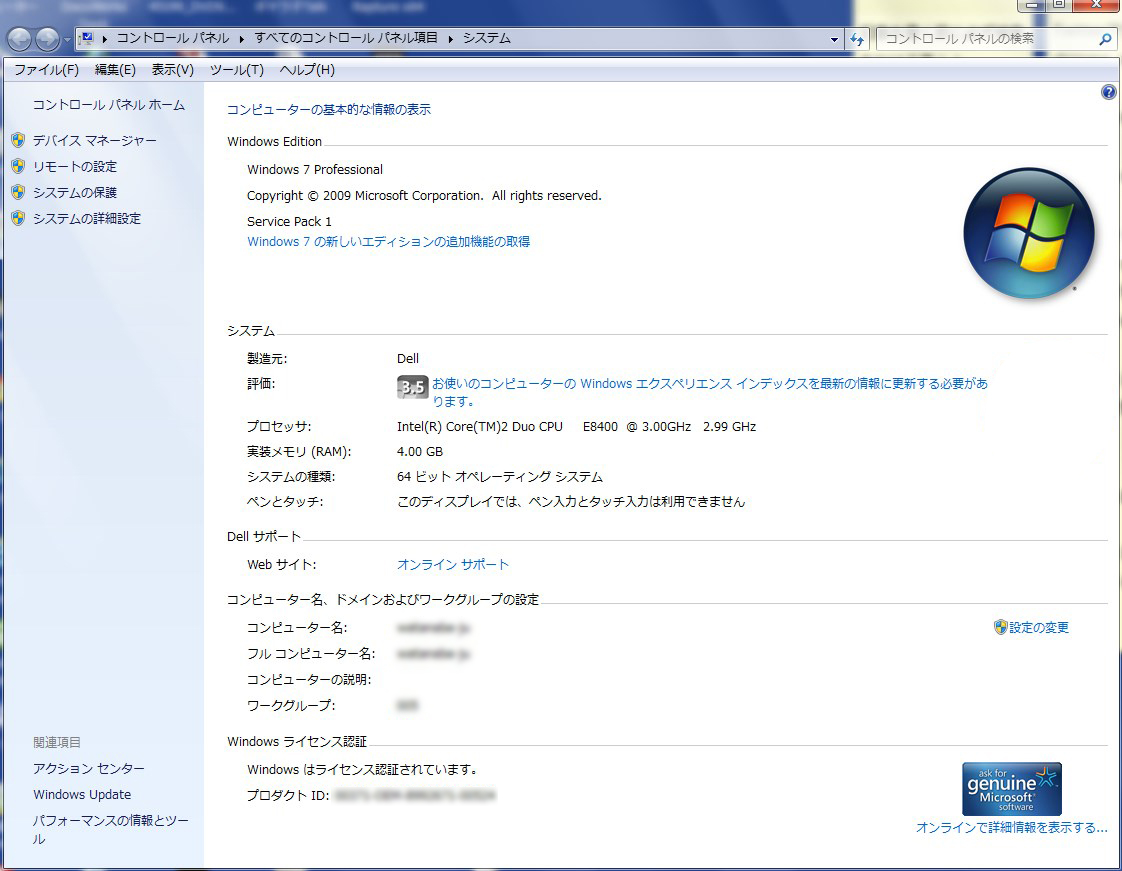Open アクション センター link
The height and width of the screenshot is (871, 1122).
pos(89,769)
